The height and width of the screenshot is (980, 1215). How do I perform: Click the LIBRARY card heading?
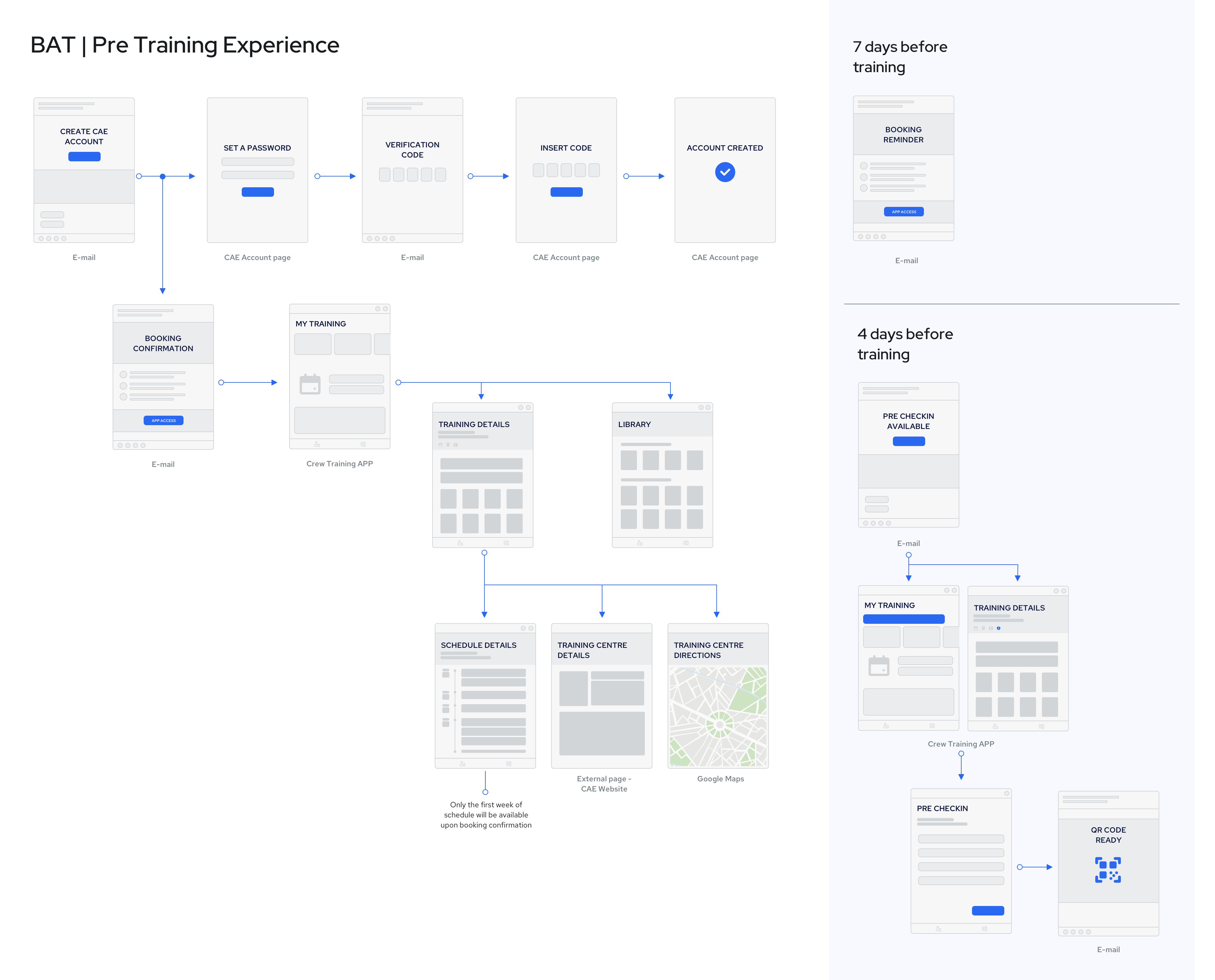click(634, 425)
